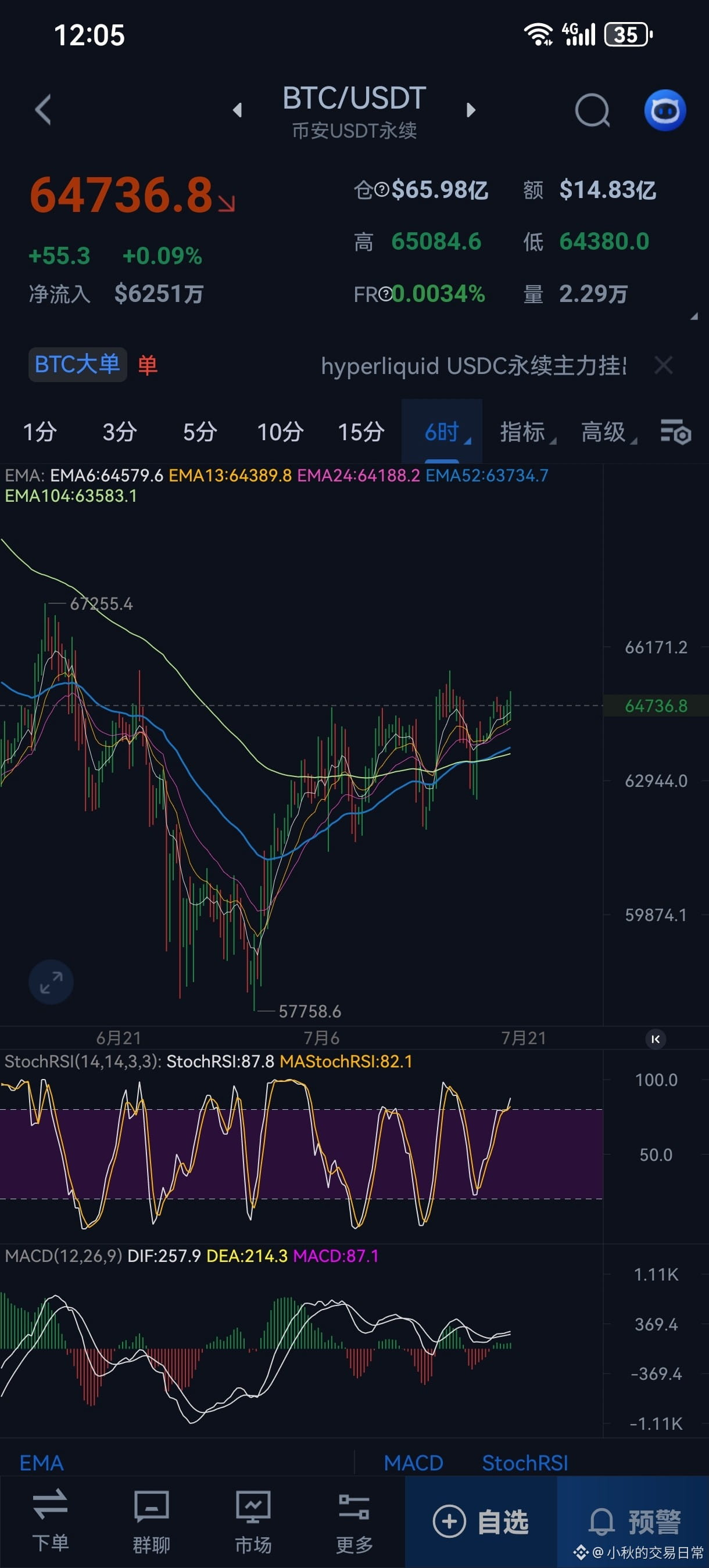Toggle the StochRSI indicator at bottom

click(x=525, y=1463)
